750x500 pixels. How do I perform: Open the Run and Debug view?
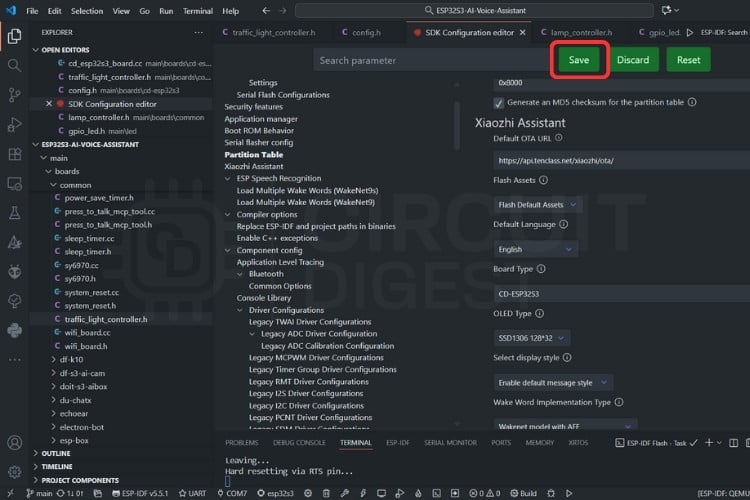(x=14, y=124)
